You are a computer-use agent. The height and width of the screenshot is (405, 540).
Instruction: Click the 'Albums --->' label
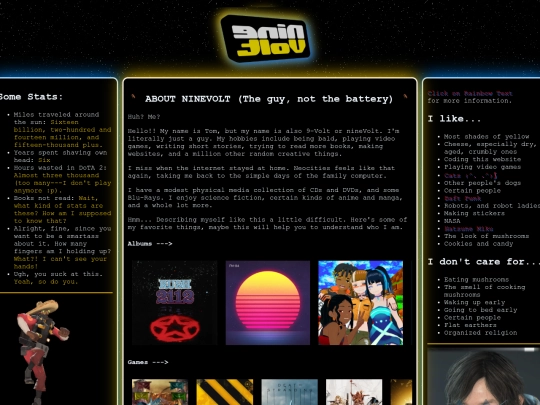click(150, 243)
